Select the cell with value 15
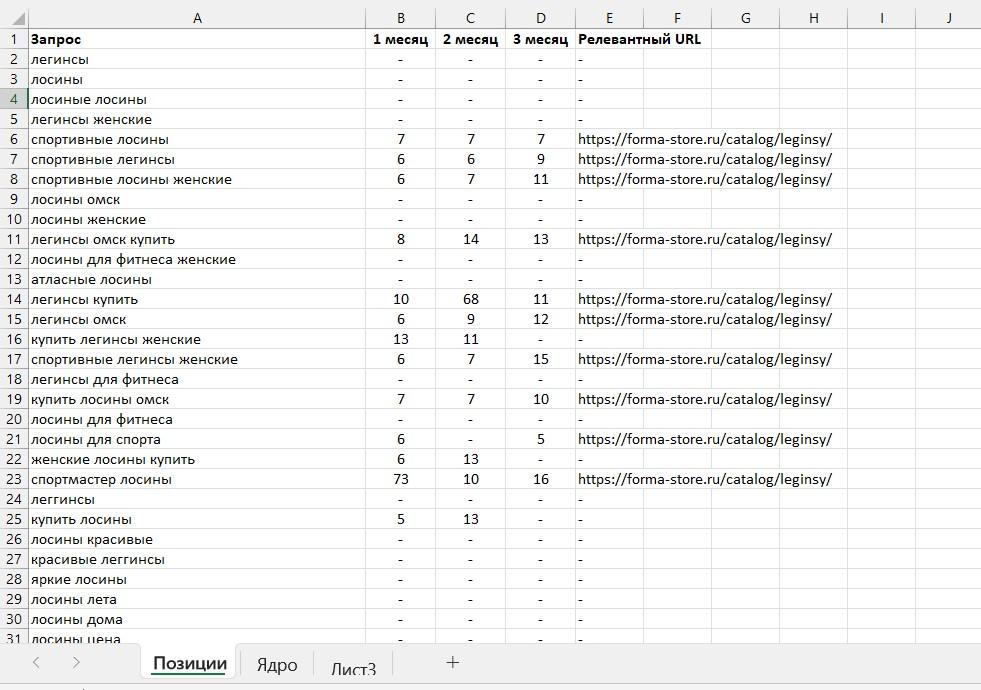Image resolution: width=981 pixels, height=690 pixels. tap(541, 359)
